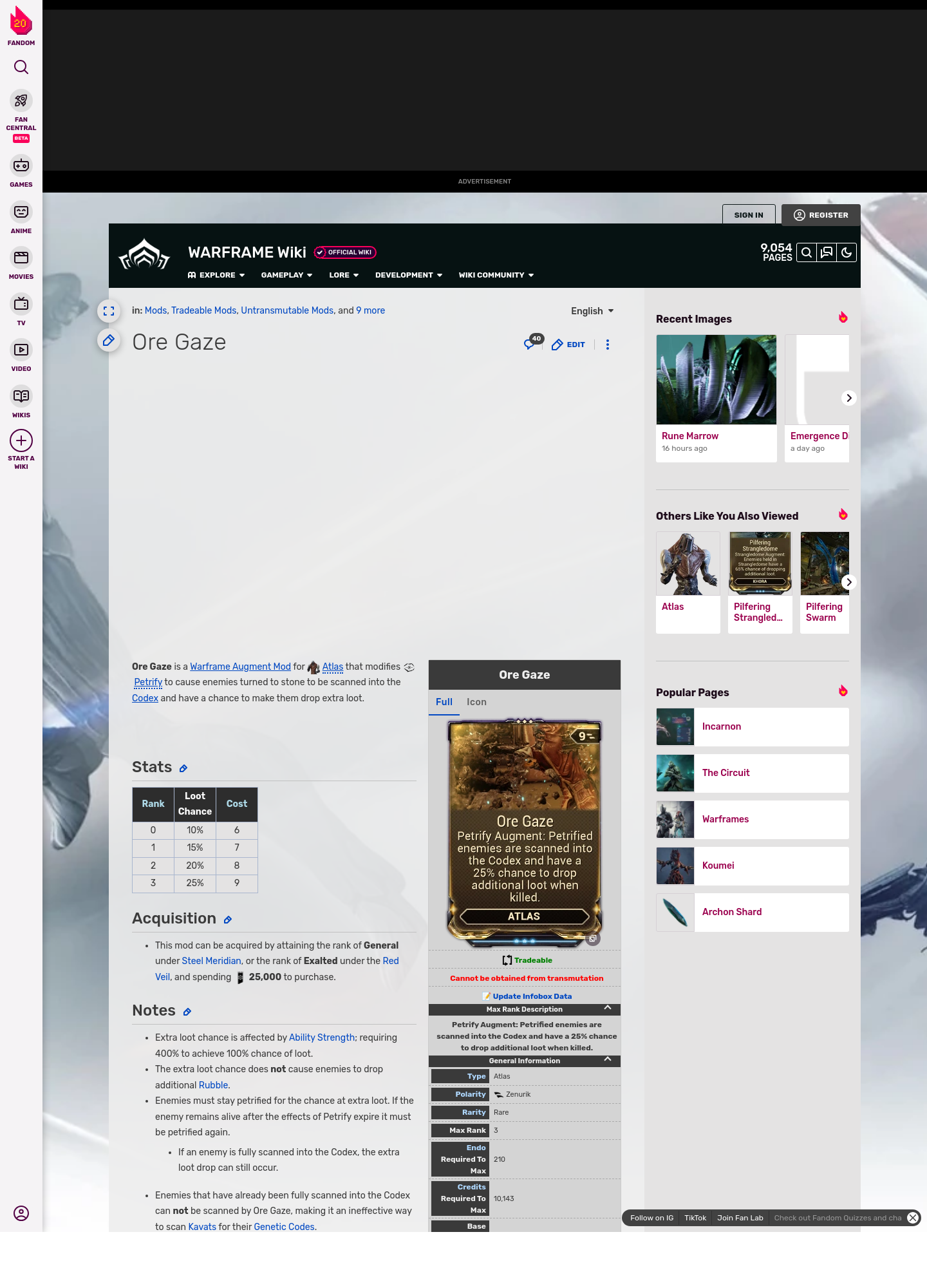Open the Atlas recommended page thumbnail
Viewport: 927px width, 1288px height.
688,563
